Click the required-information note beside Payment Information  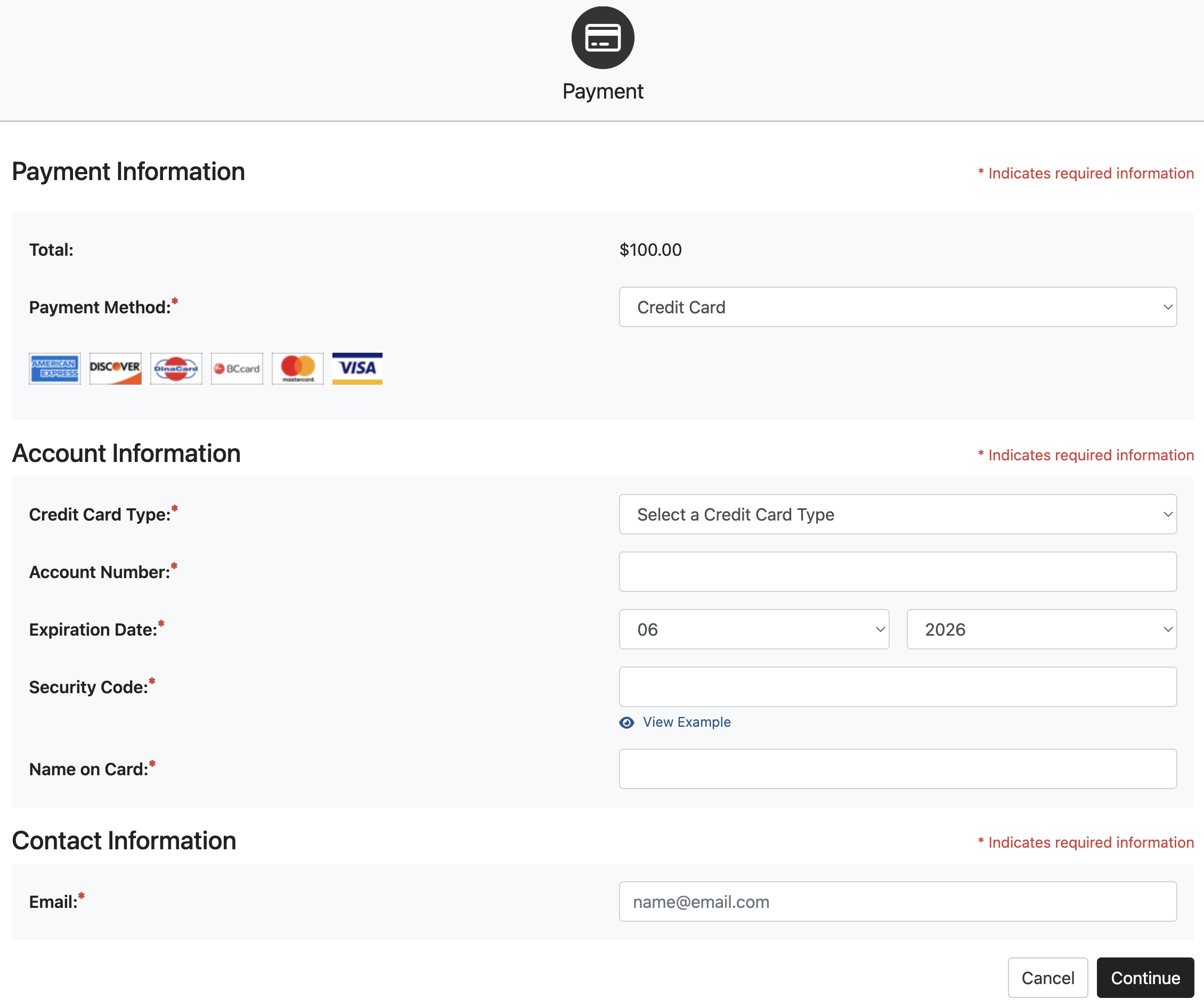click(1086, 173)
